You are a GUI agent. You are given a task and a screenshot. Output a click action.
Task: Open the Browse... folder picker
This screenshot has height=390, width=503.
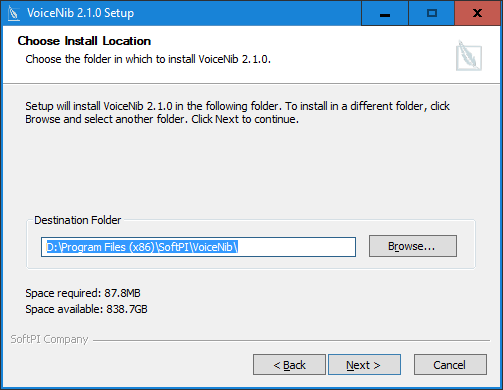(413, 246)
